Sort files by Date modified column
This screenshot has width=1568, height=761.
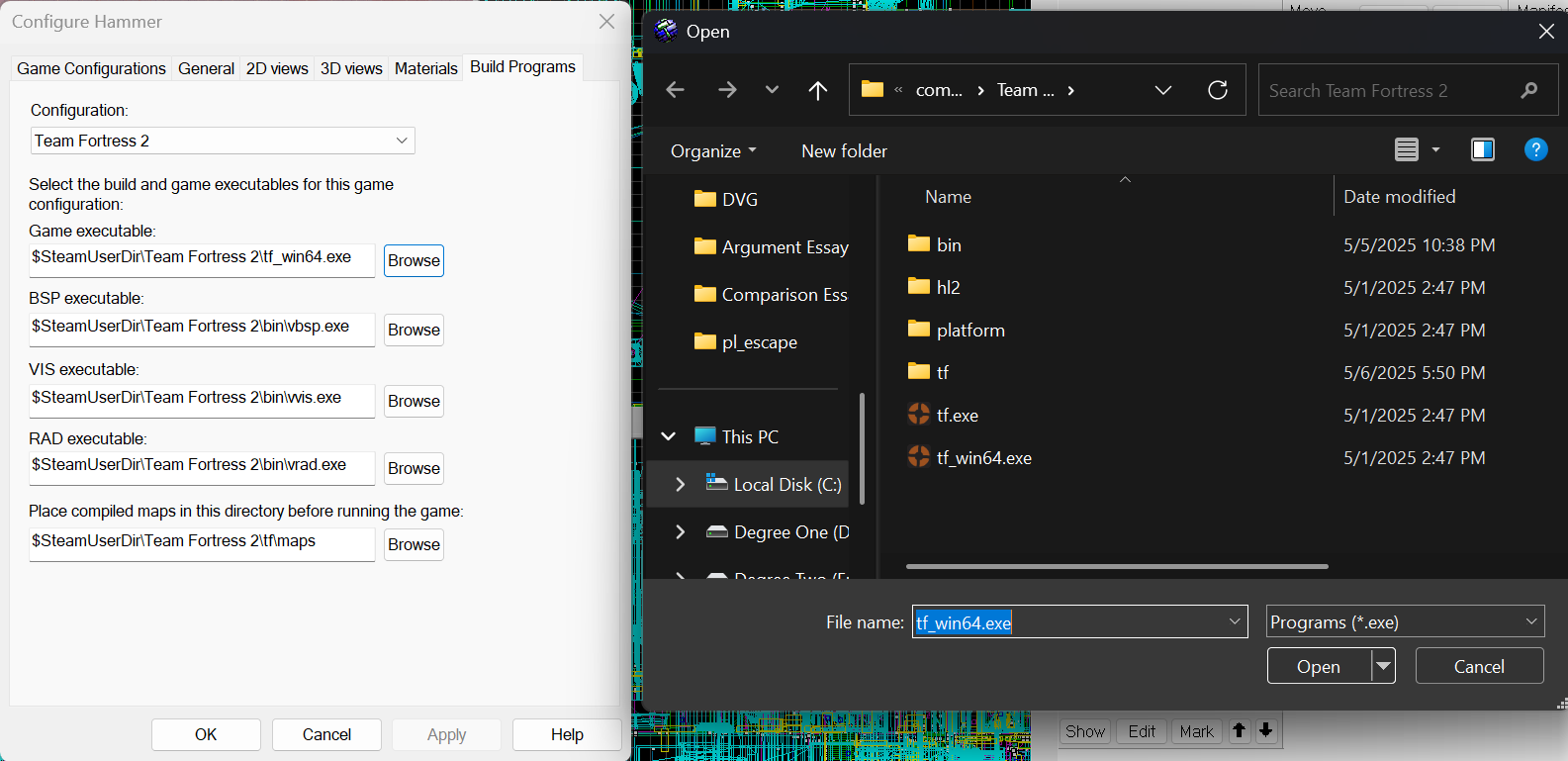(x=1399, y=197)
